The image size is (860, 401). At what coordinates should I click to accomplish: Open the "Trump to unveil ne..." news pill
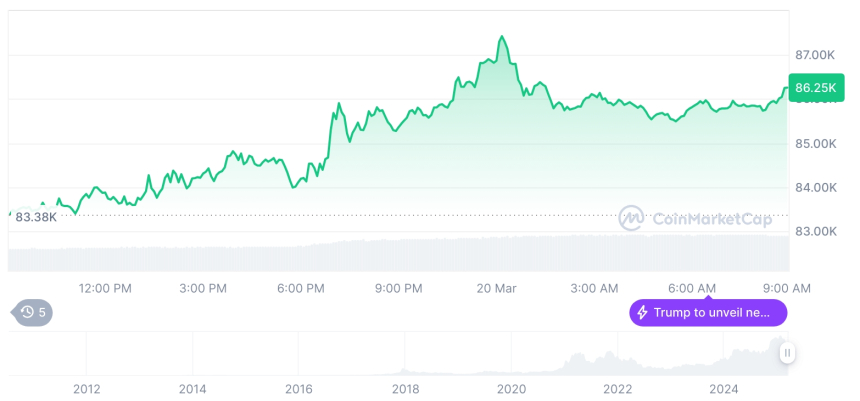[708, 313]
